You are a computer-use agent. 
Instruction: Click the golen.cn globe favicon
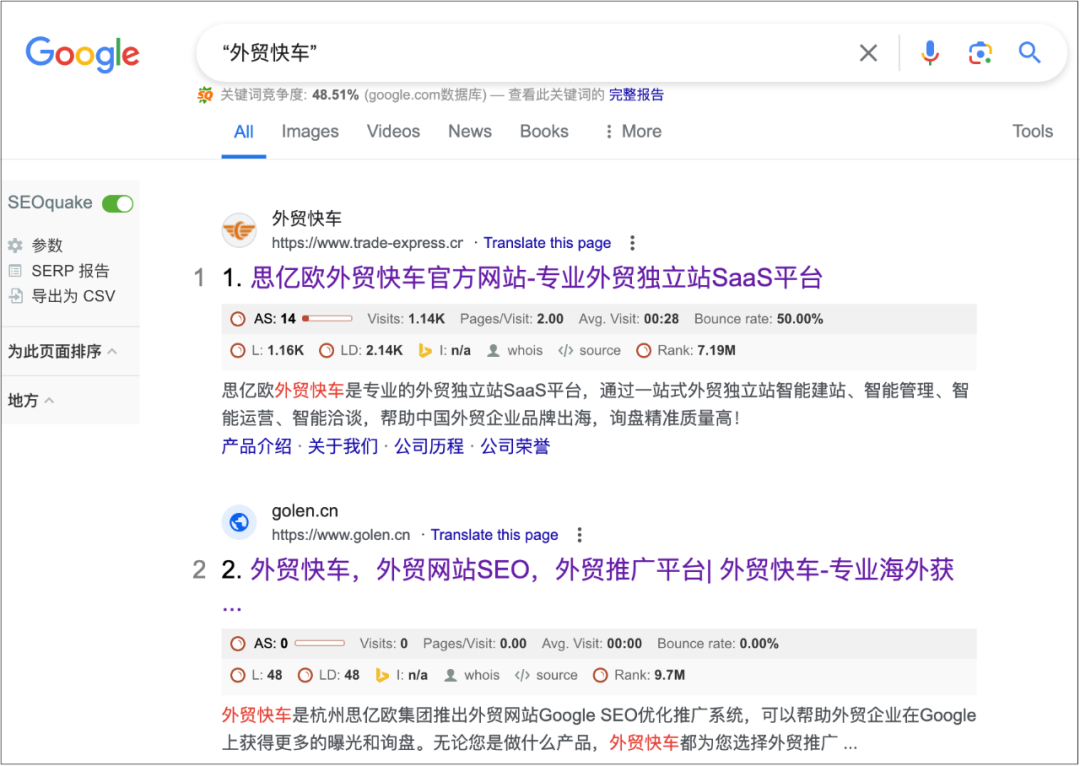tap(239, 522)
